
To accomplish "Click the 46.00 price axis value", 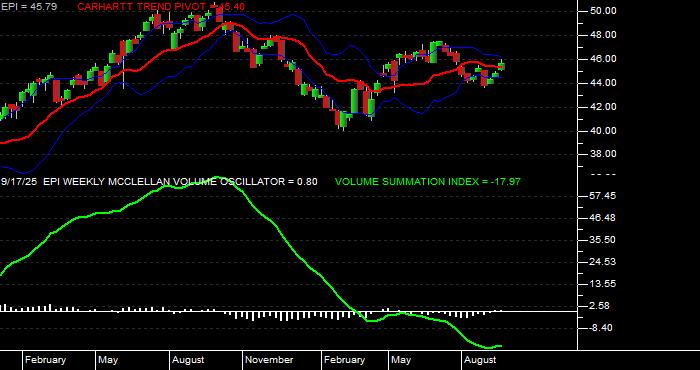I will pos(603,59).
